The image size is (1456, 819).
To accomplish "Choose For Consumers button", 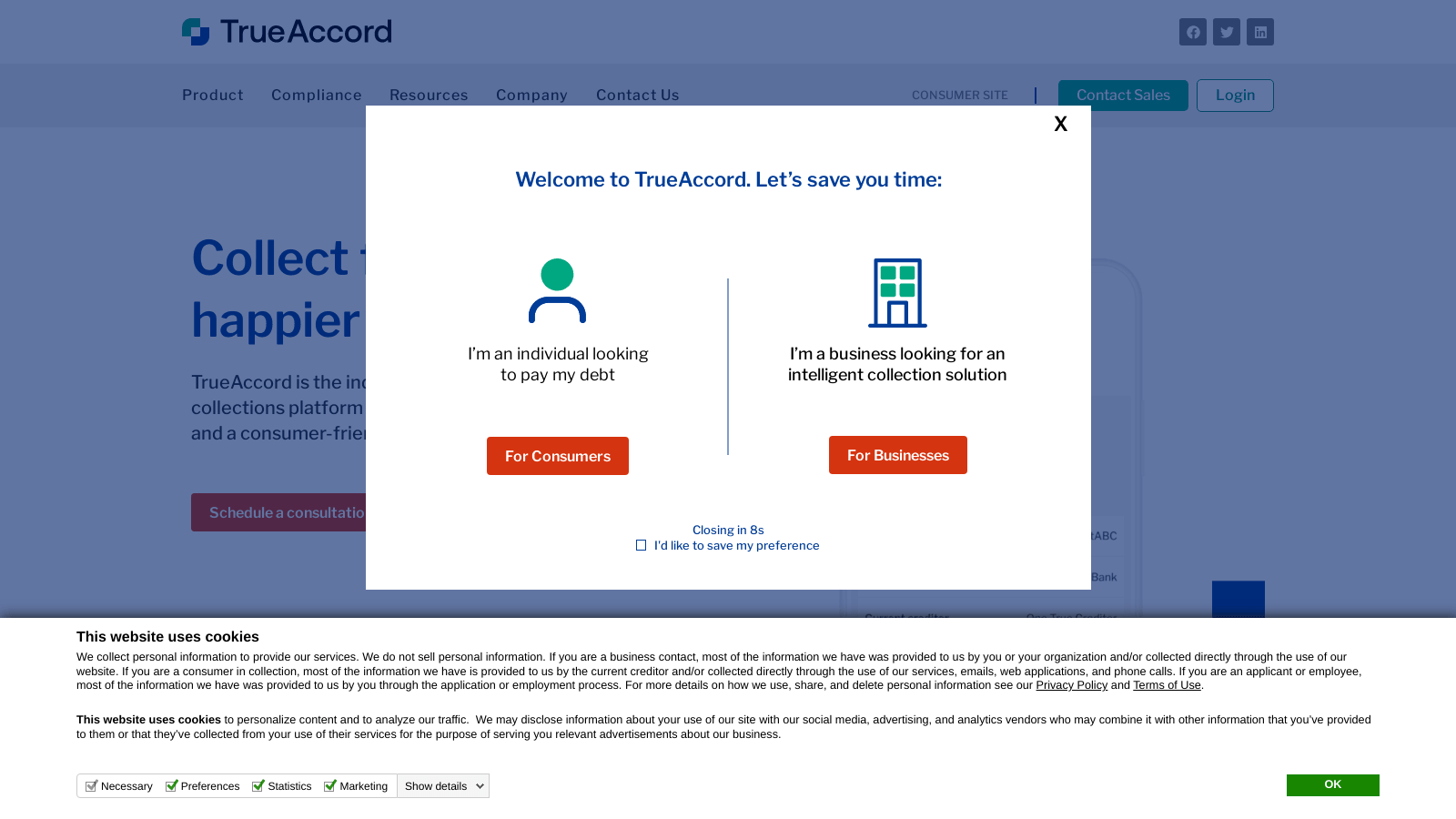I will 558,456.
